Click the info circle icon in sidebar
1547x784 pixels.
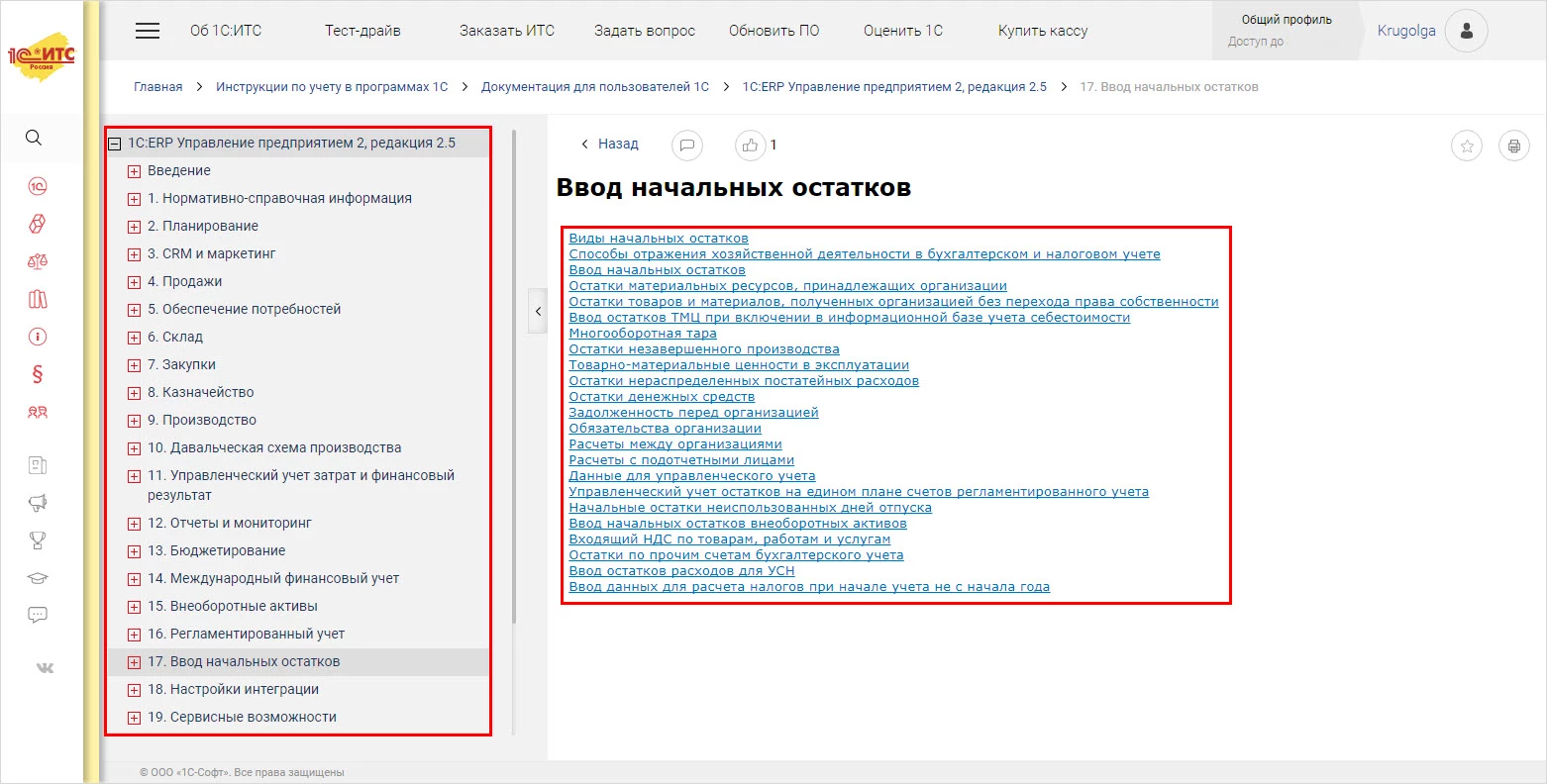point(38,337)
